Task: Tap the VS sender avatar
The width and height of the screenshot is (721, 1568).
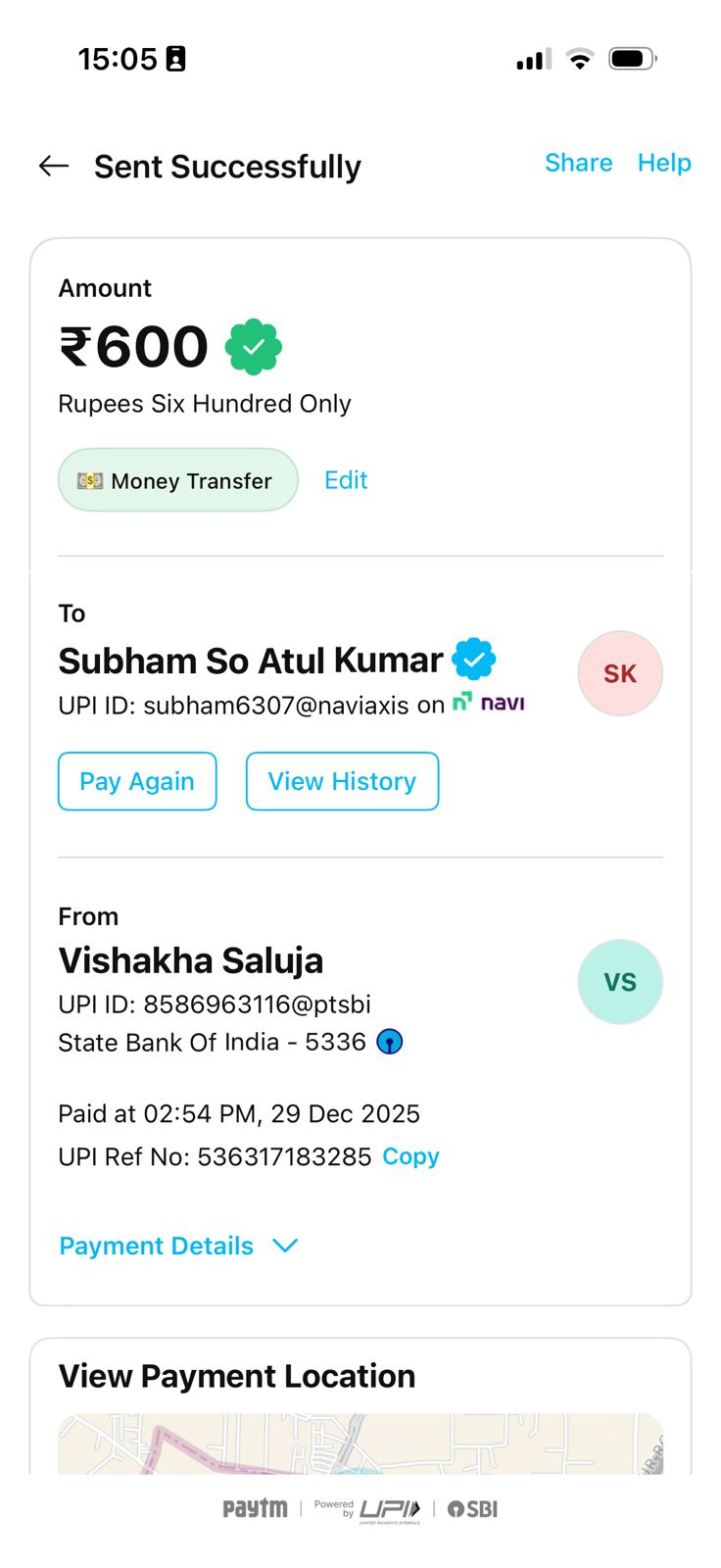Action: (x=620, y=982)
